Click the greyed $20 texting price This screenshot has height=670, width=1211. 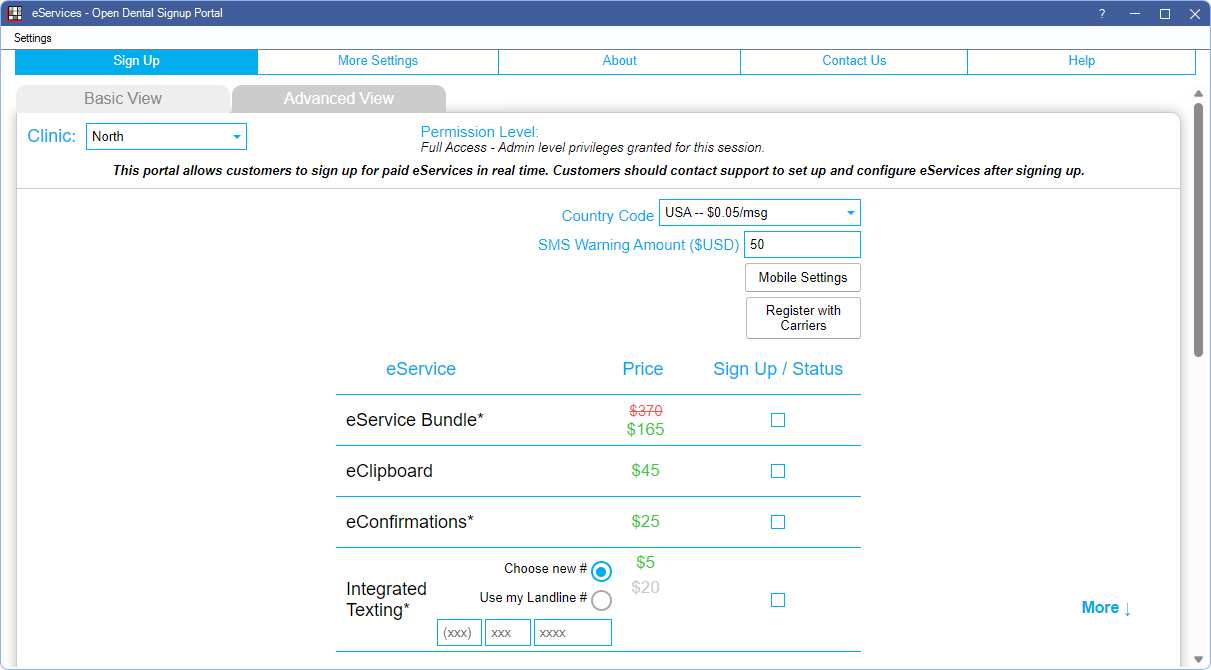pos(646,588)
